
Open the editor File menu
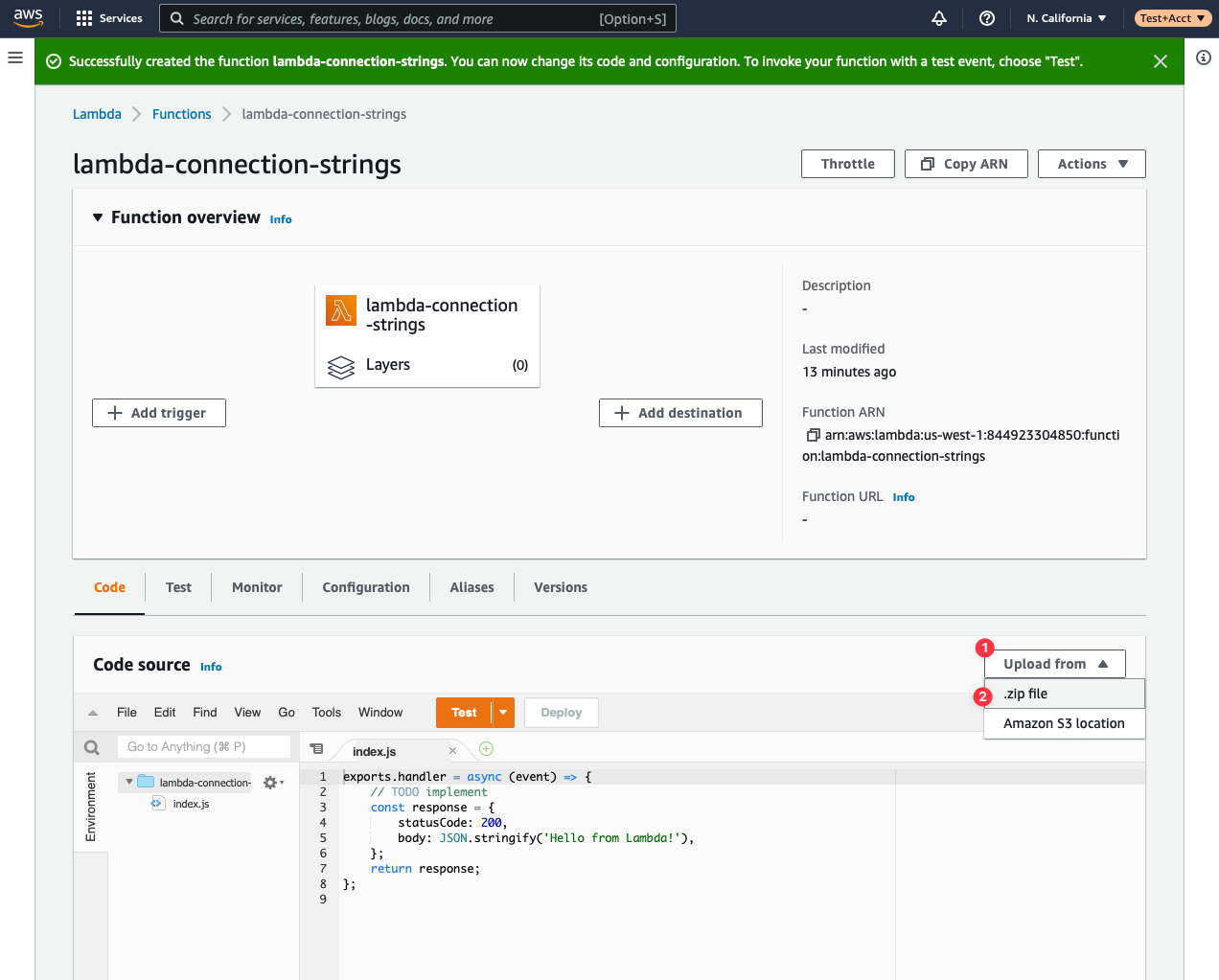pos(126,713)
